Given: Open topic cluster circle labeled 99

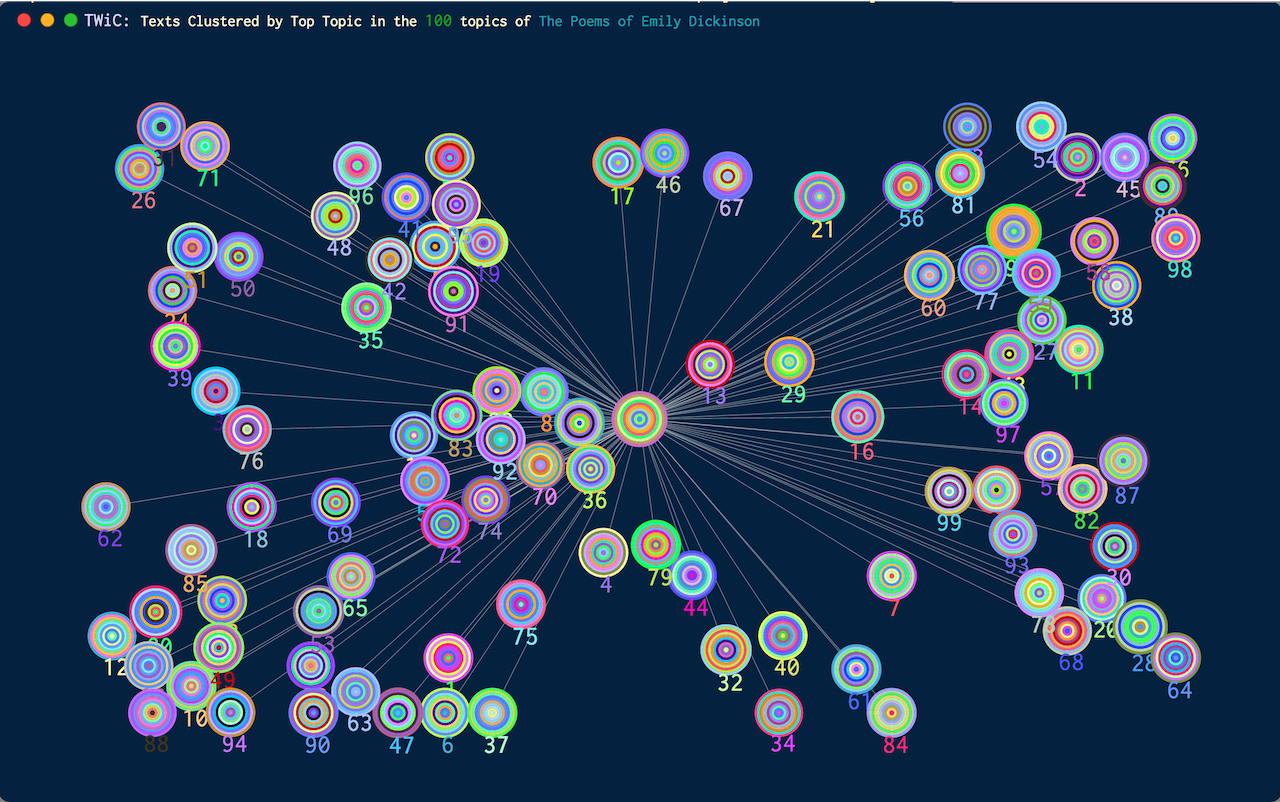Looking at the screenshot, I should point(949,491).
